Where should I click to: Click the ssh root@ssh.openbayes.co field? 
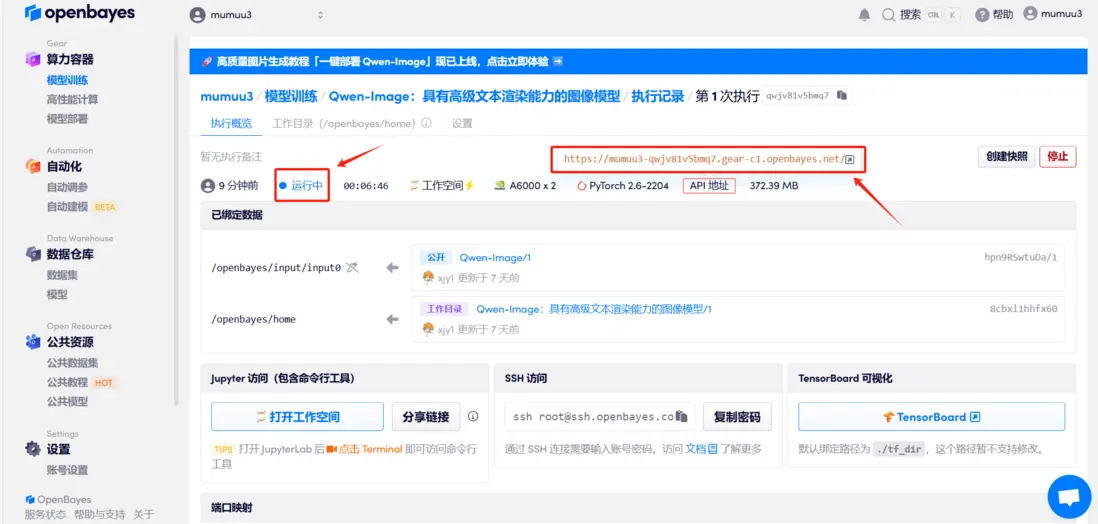[x=600, y=417]
